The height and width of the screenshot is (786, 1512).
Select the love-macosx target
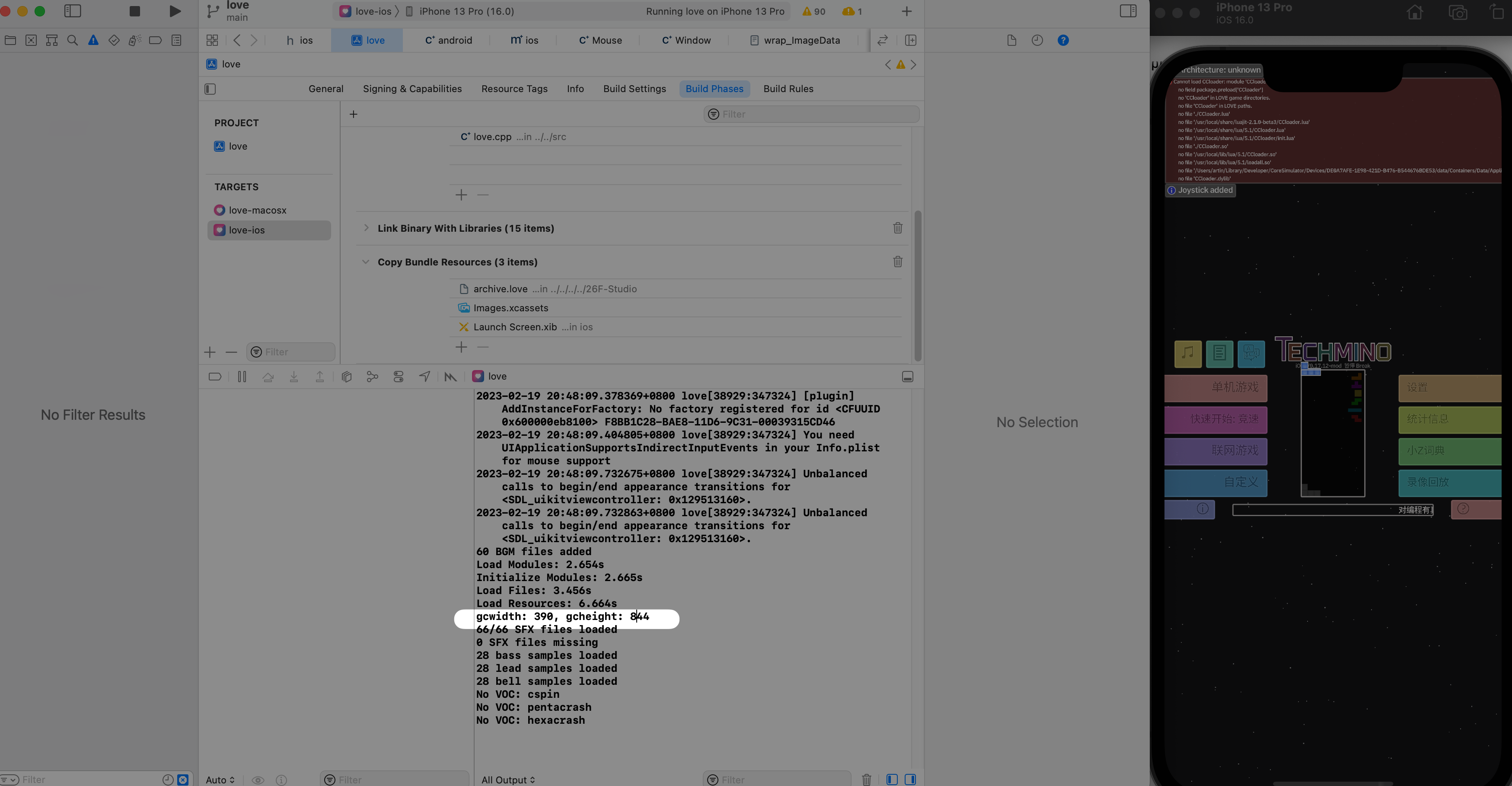tap(257, 210)
